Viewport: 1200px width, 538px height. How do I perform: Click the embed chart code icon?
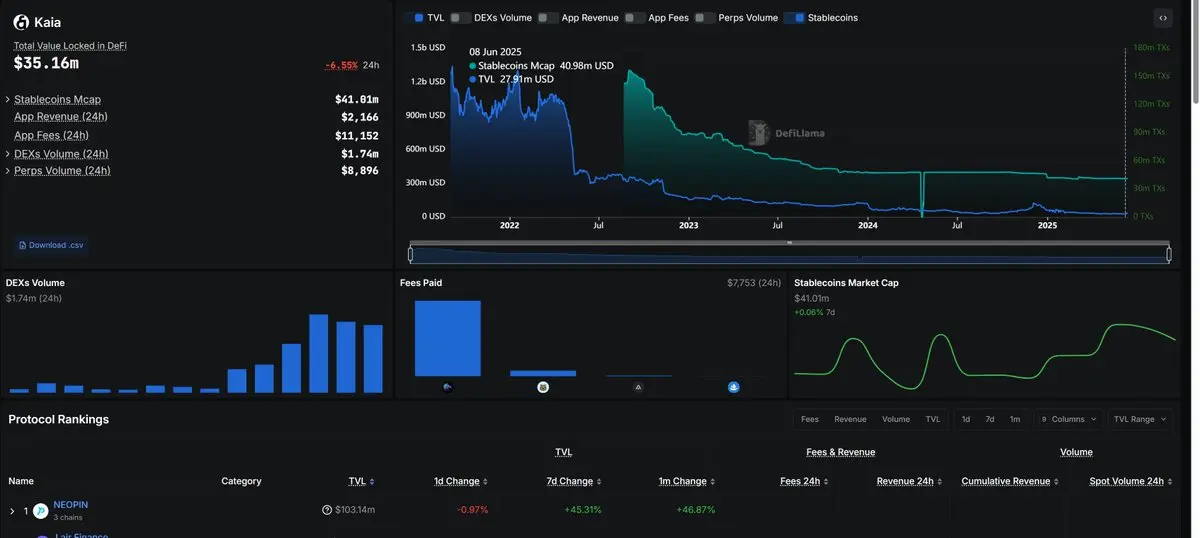1162,18
